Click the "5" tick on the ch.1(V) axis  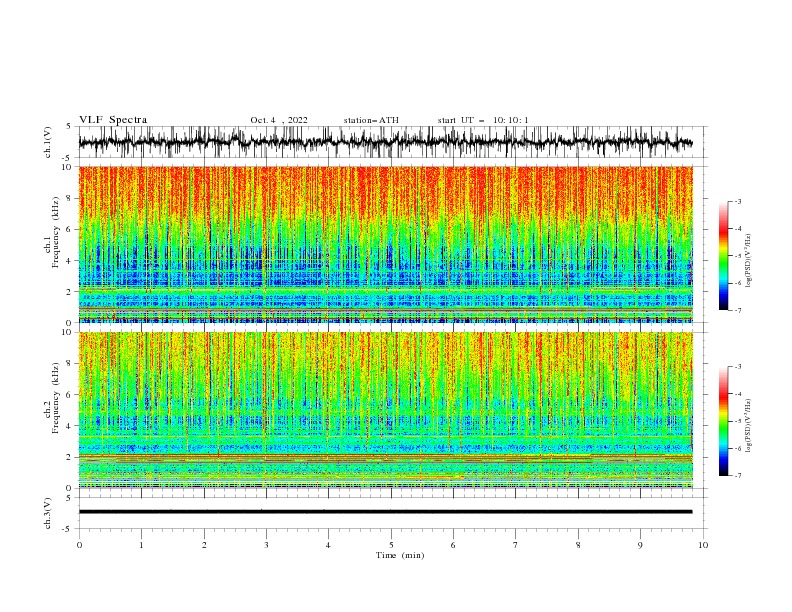(x=69, y=126)
